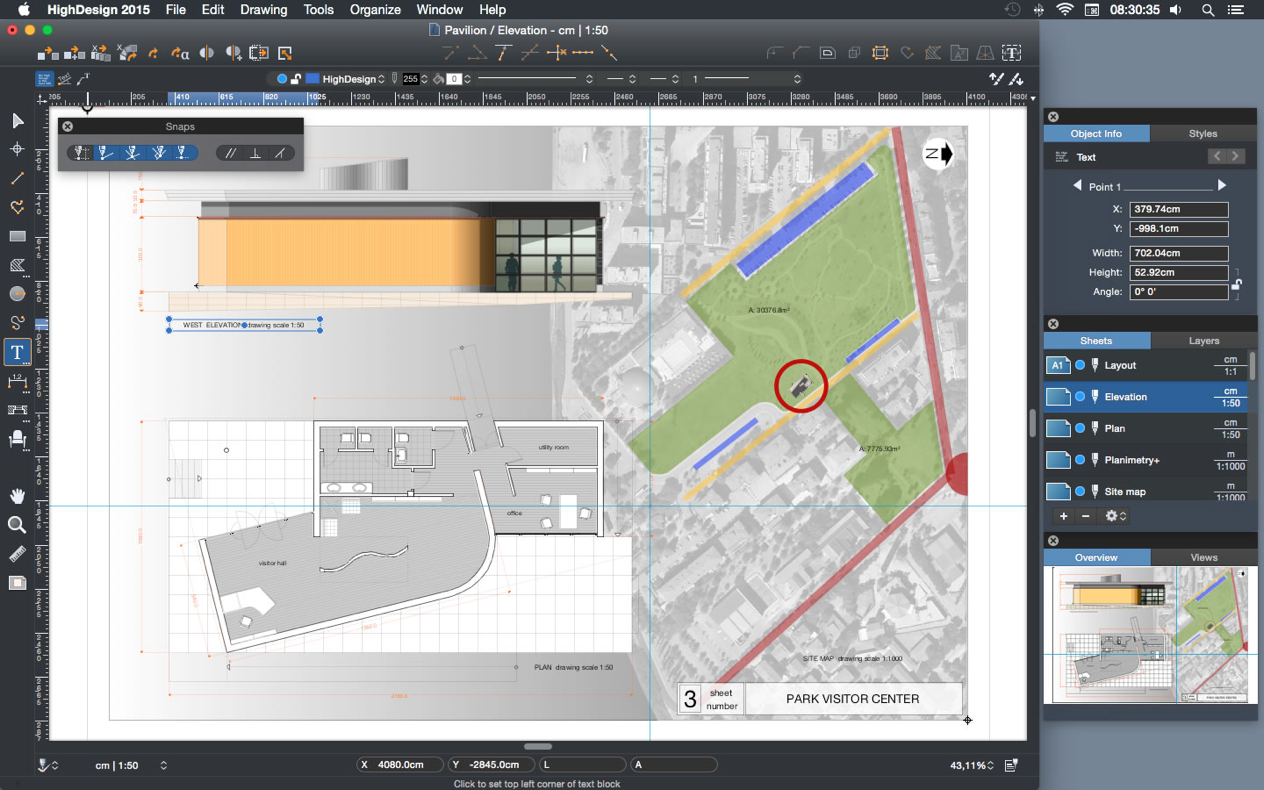Click the Mirror tool in top toolbar

pyautogui.click(x=207, y=53)
